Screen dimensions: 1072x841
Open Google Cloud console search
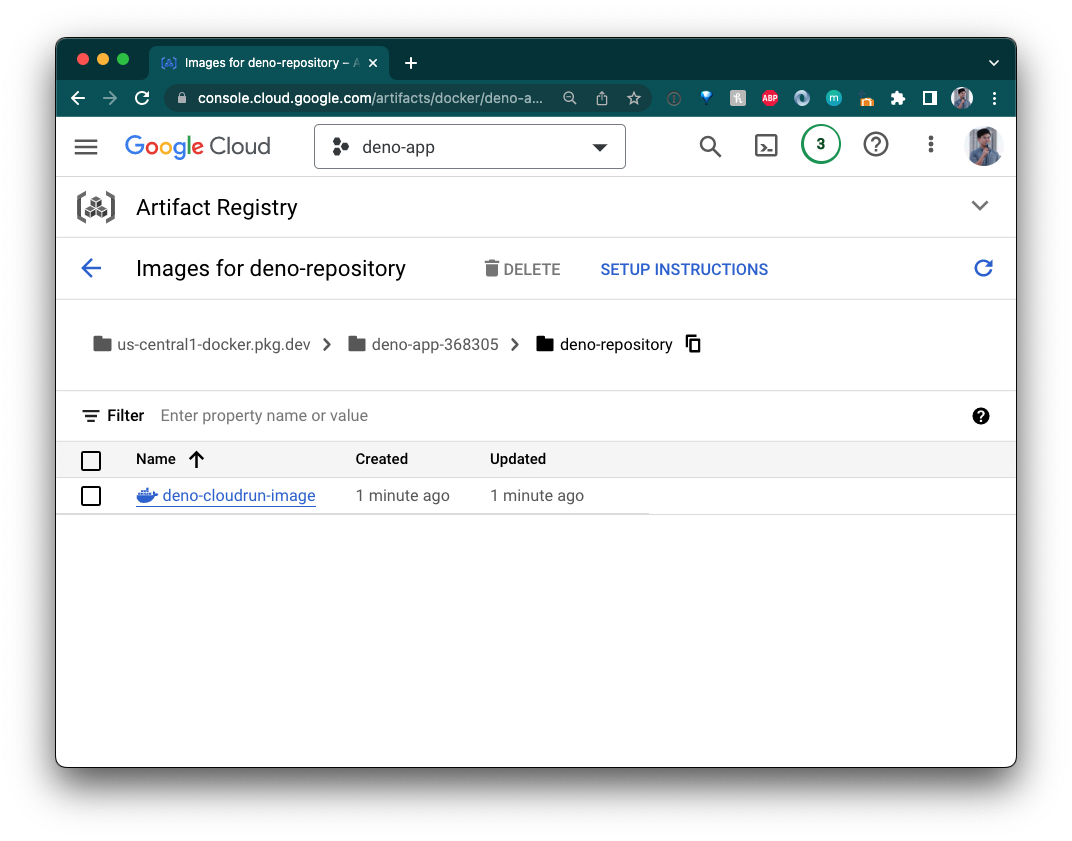710,146
